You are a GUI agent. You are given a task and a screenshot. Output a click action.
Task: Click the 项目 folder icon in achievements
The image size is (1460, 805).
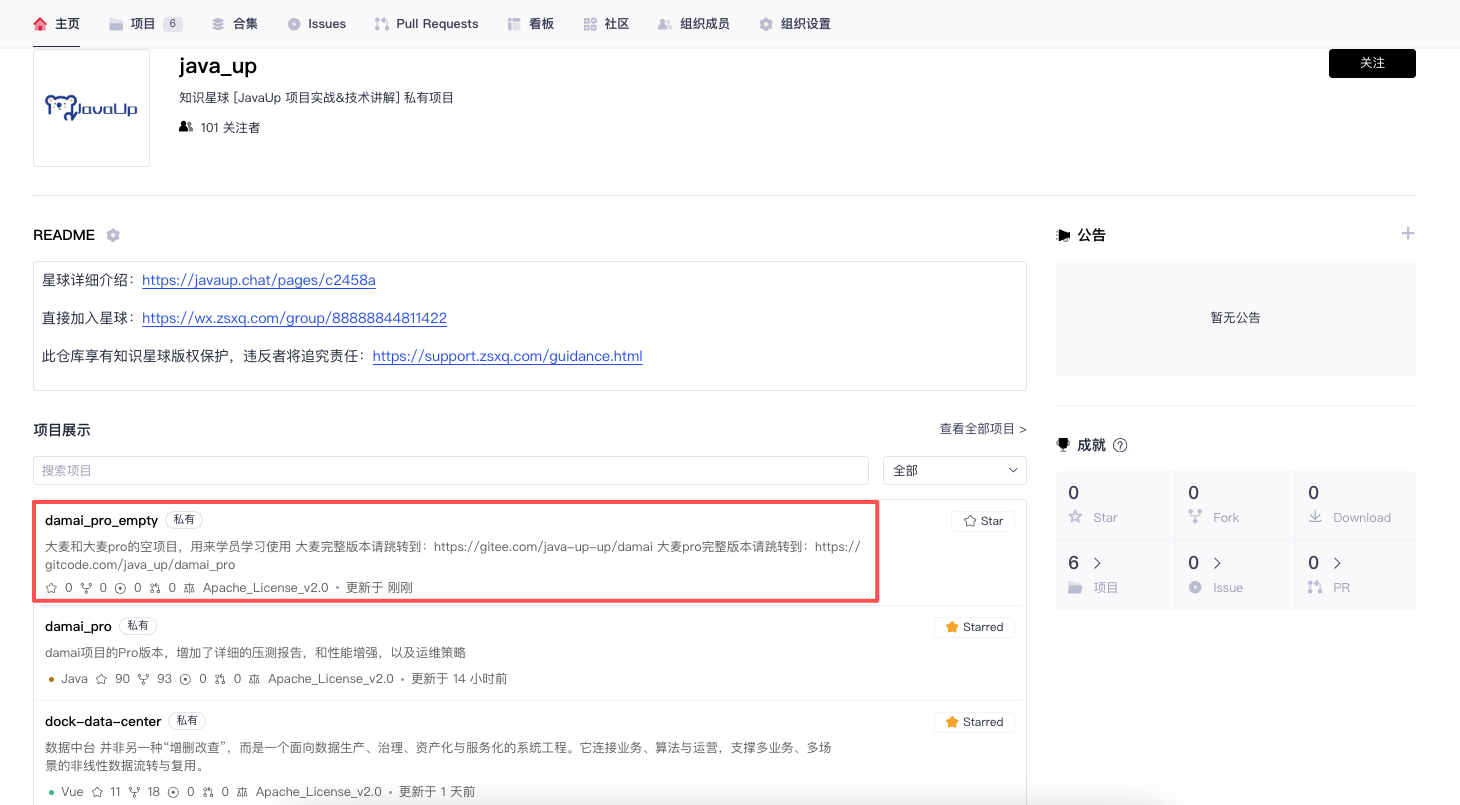coord(1076,587)
